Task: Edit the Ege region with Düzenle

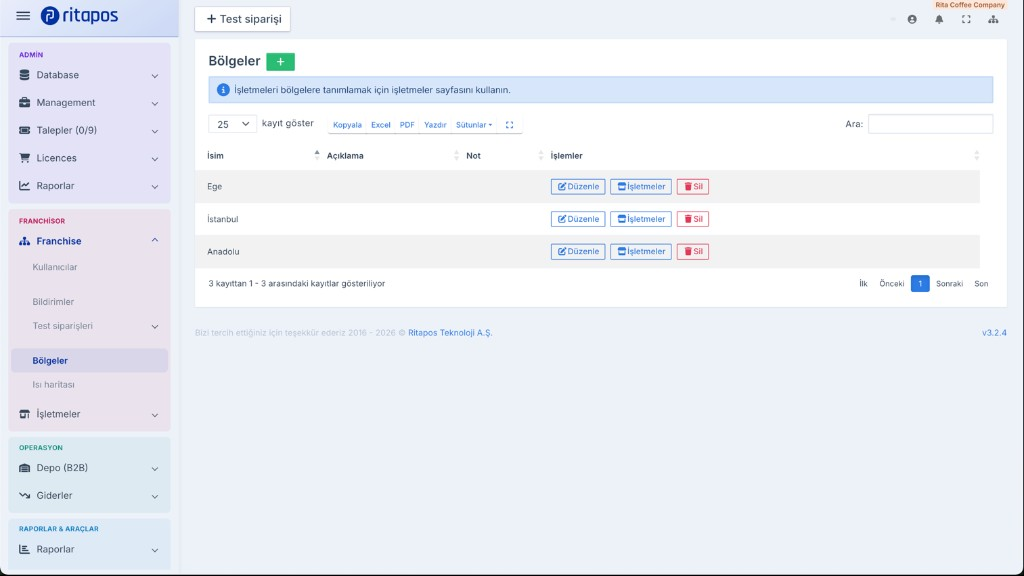Action: click(x=578, y=187)
